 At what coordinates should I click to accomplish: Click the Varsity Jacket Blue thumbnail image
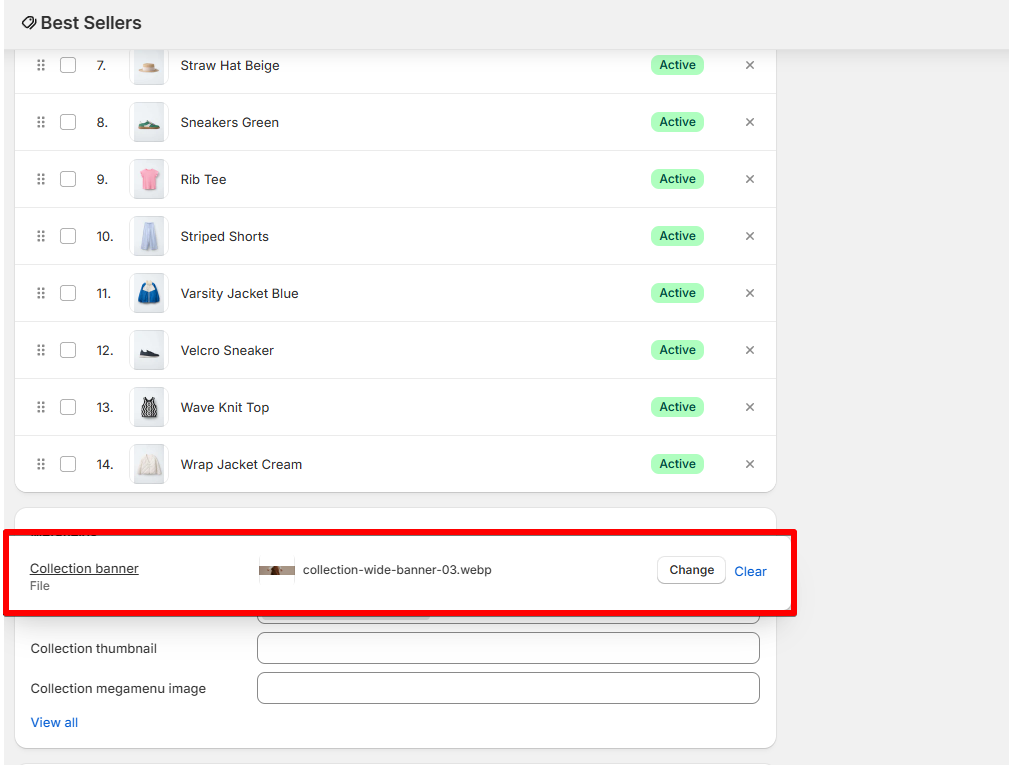coord(149,293)
